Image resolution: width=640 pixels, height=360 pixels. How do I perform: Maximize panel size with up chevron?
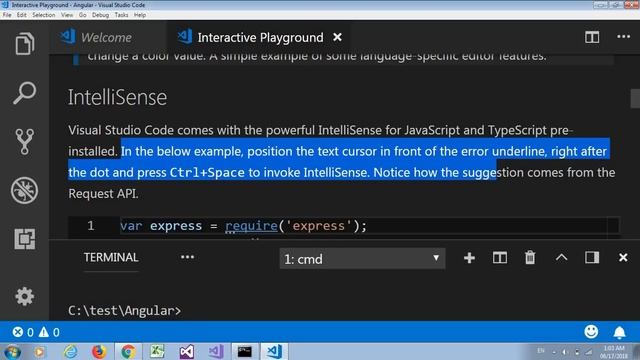561,258
